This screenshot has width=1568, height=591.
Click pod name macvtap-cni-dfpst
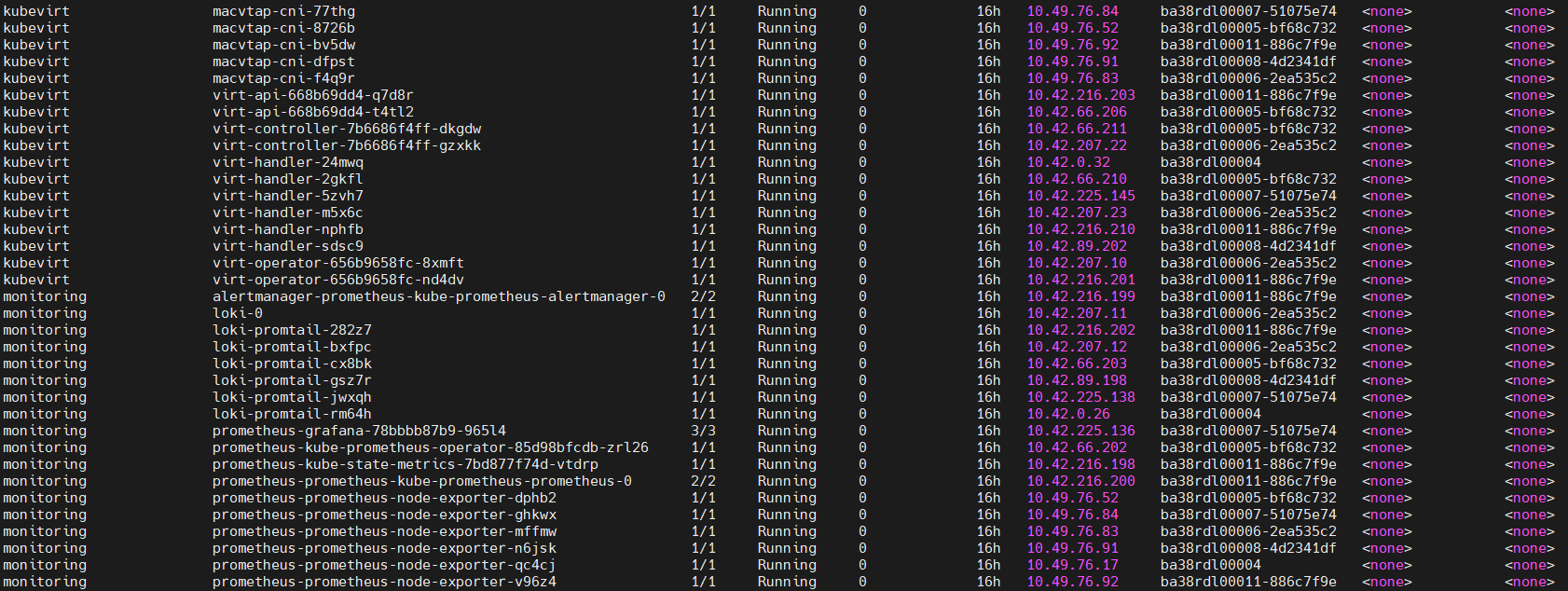[283, 62]
